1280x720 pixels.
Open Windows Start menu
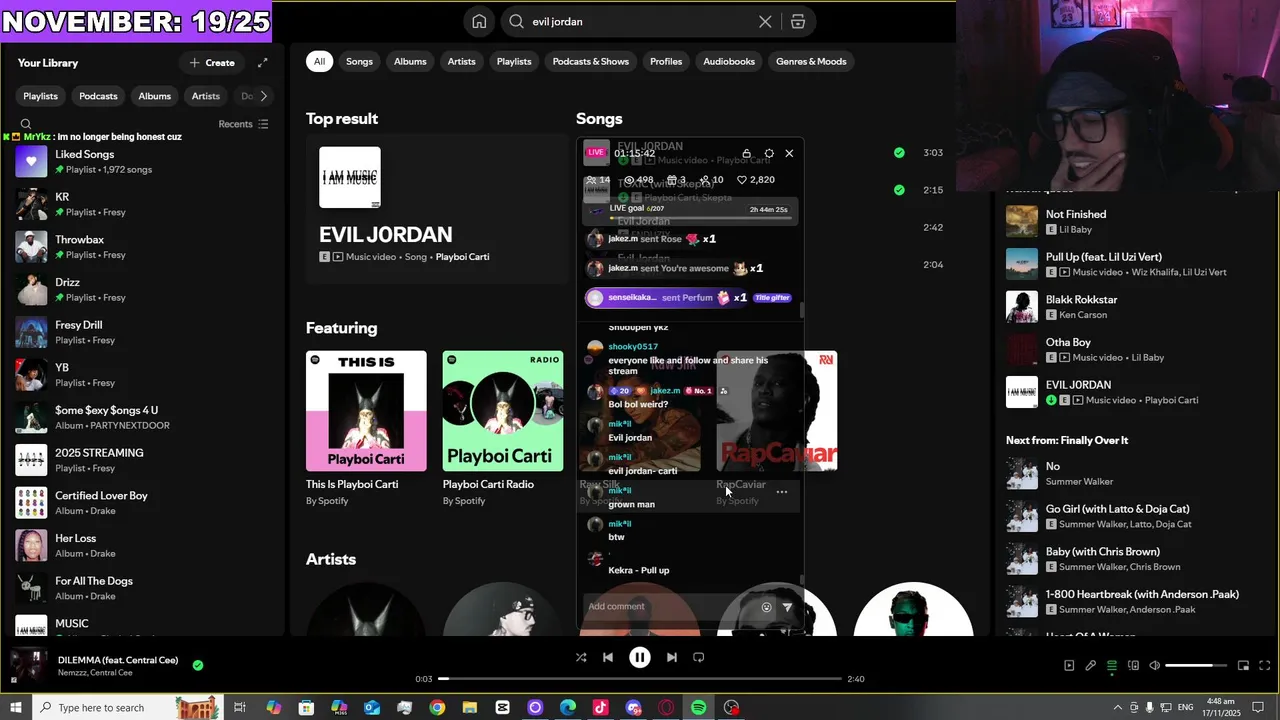pos(15,707)
